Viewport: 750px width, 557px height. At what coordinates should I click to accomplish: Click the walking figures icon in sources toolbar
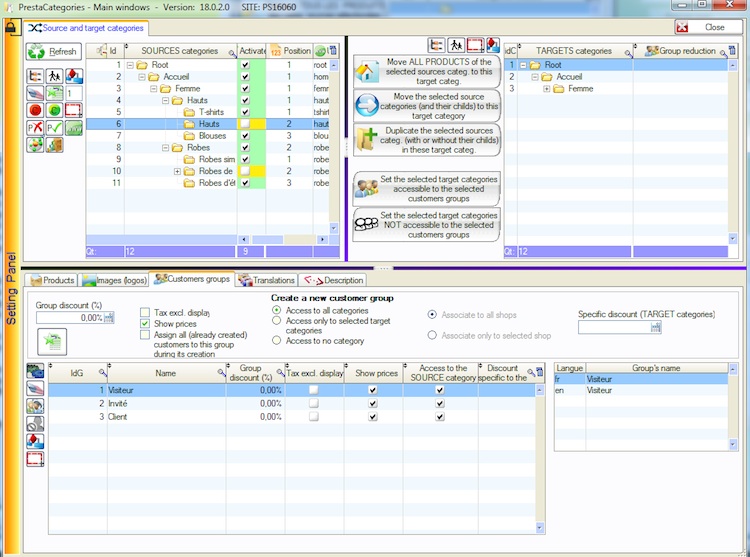(x=55, y=75)
